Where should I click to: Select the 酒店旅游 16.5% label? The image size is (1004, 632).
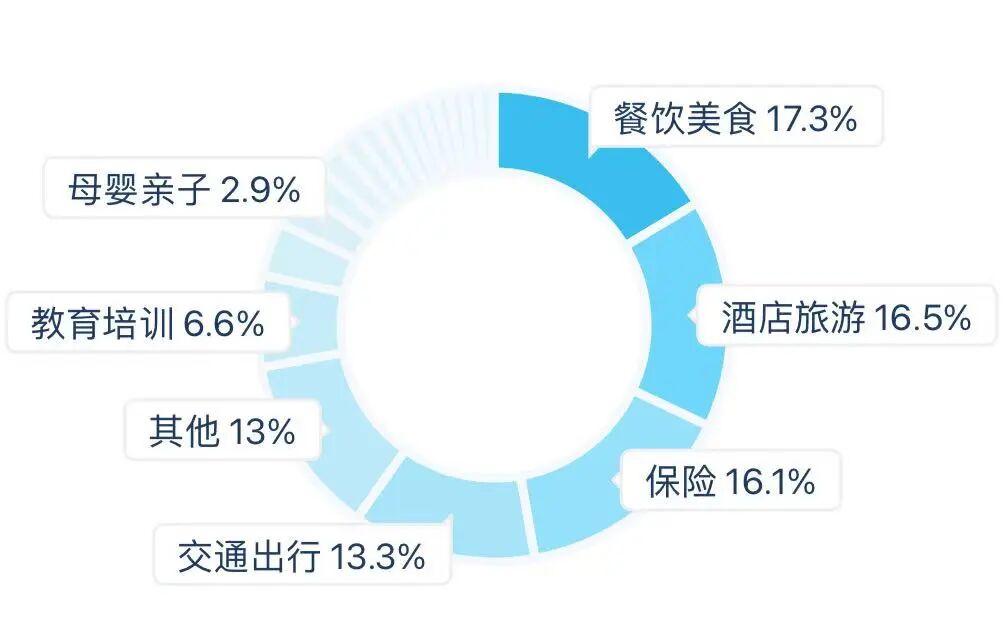[x=846, y=316]
